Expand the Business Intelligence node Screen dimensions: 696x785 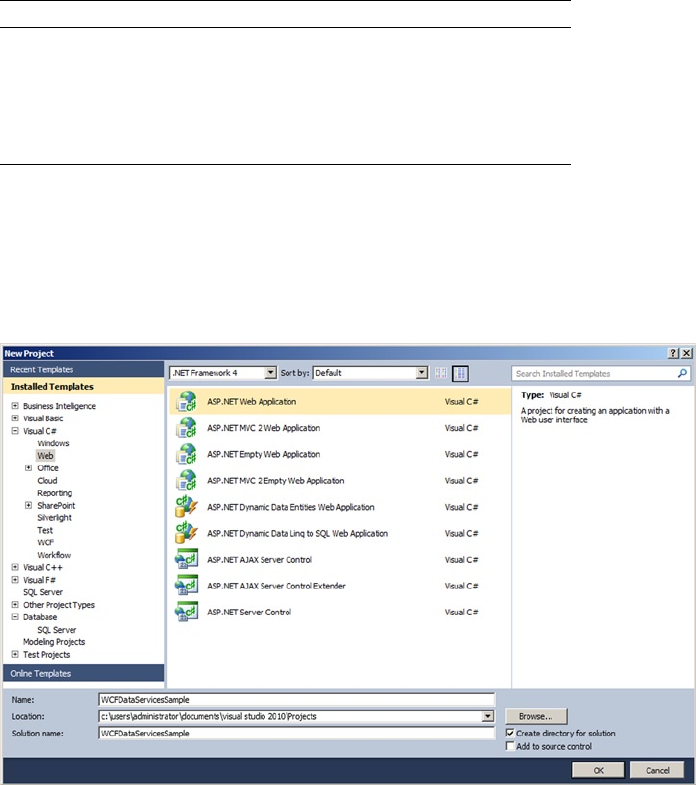15,406
